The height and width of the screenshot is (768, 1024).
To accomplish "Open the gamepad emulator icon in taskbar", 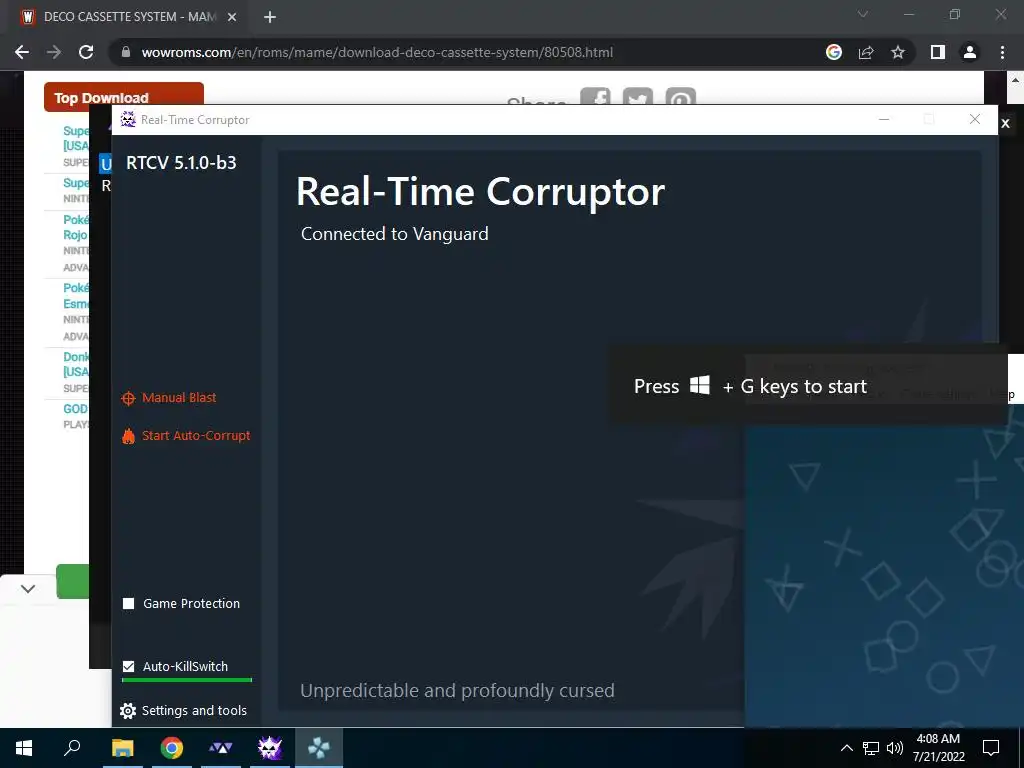I will 319,748.
